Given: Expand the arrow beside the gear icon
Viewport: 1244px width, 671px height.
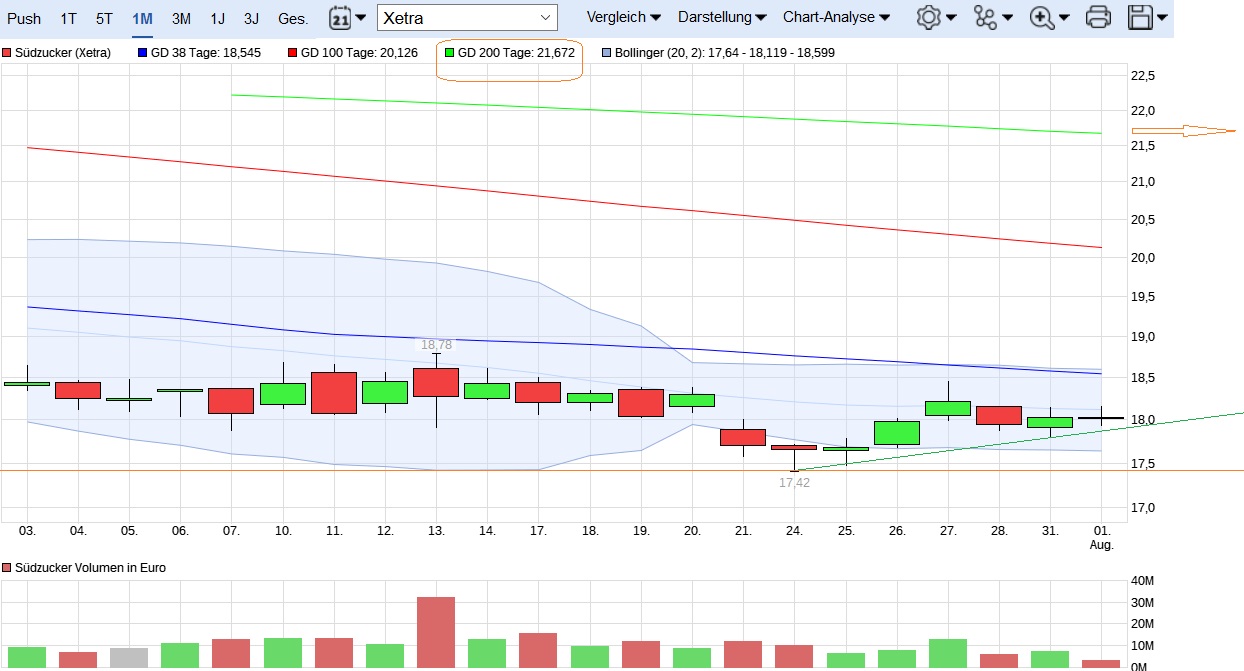Looking at the screenshot, I should (x=951, y=18).
